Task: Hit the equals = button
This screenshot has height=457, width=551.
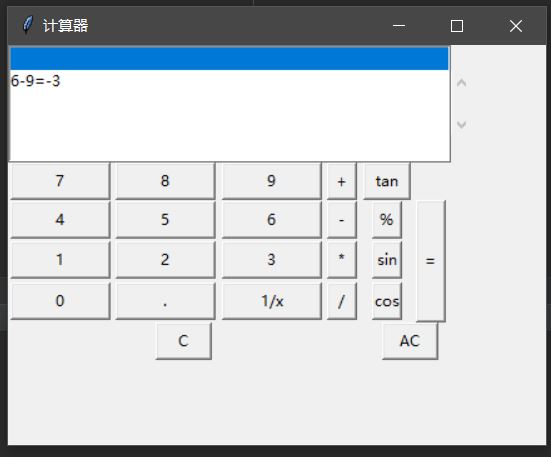Action: pos(431,261)
